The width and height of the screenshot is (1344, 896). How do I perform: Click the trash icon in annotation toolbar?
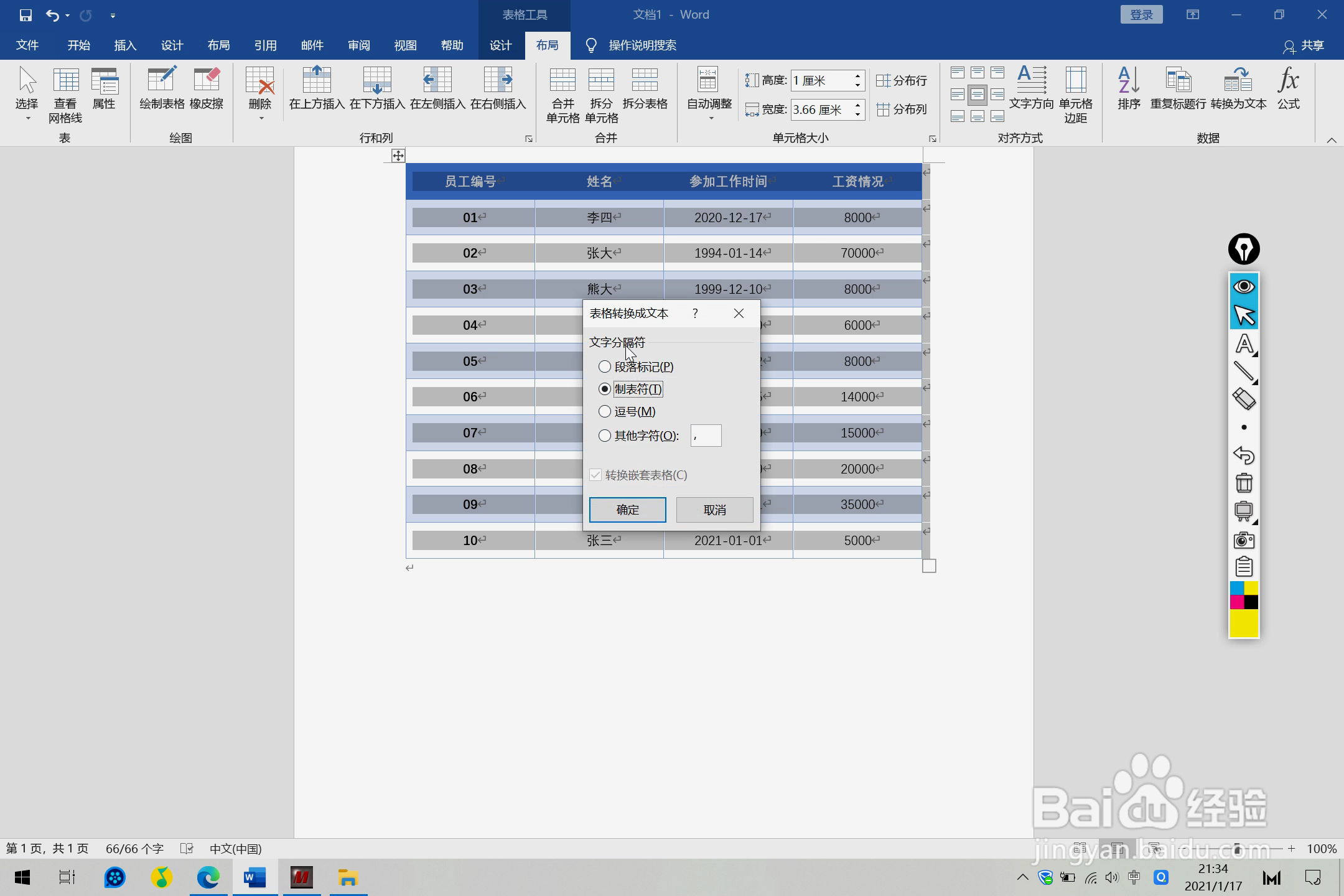(x=1244, y=483)
